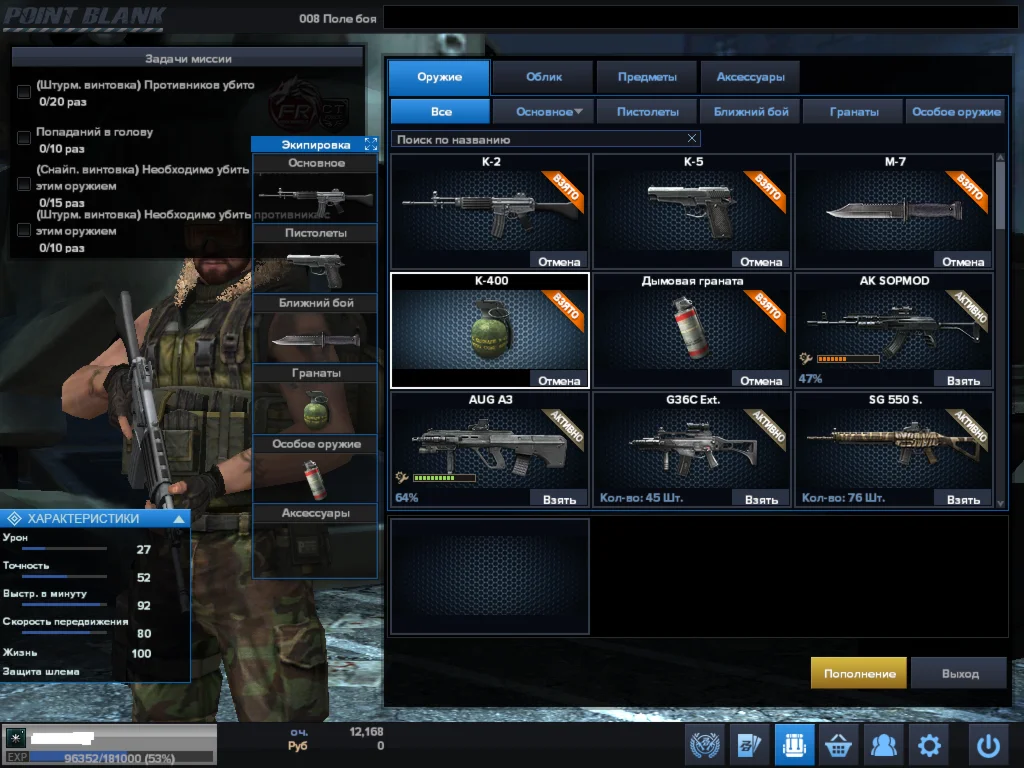Screen dimensions: 1024x768
Task: Switch to the Облик tab
Action: 543,77
